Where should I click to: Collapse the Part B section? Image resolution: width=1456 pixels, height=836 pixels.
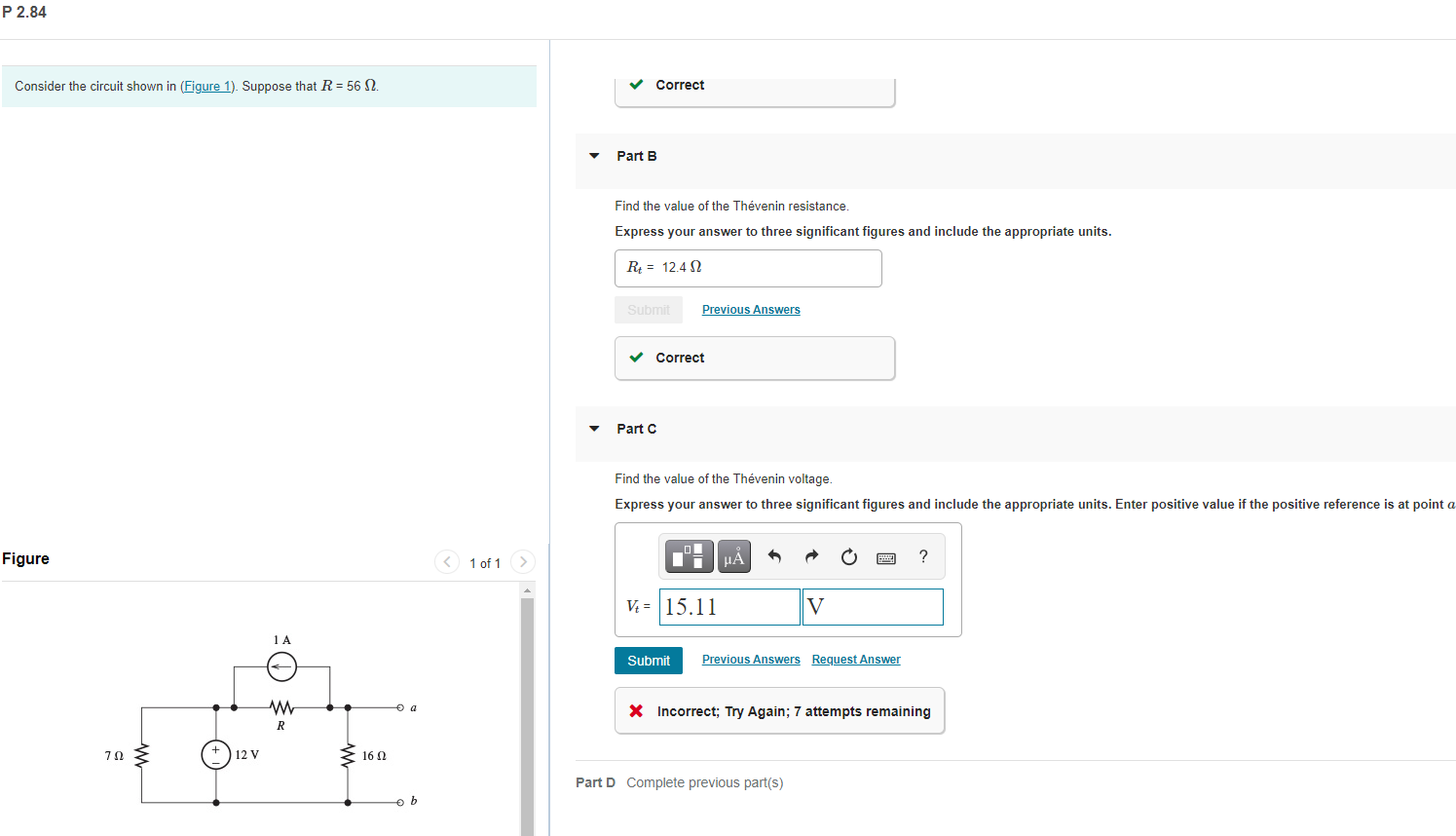[x=594, y=156]
